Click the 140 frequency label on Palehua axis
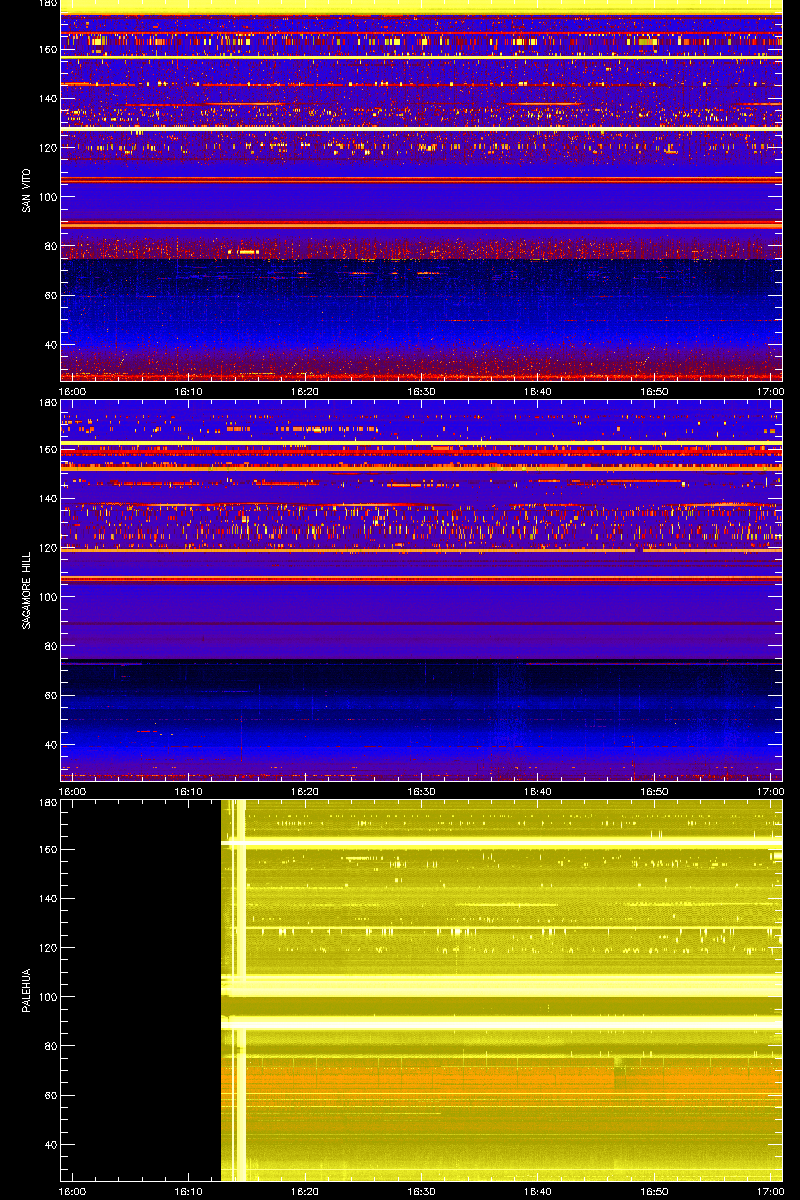The width and height of the screenshot is (800, 1200). (47, 899)
